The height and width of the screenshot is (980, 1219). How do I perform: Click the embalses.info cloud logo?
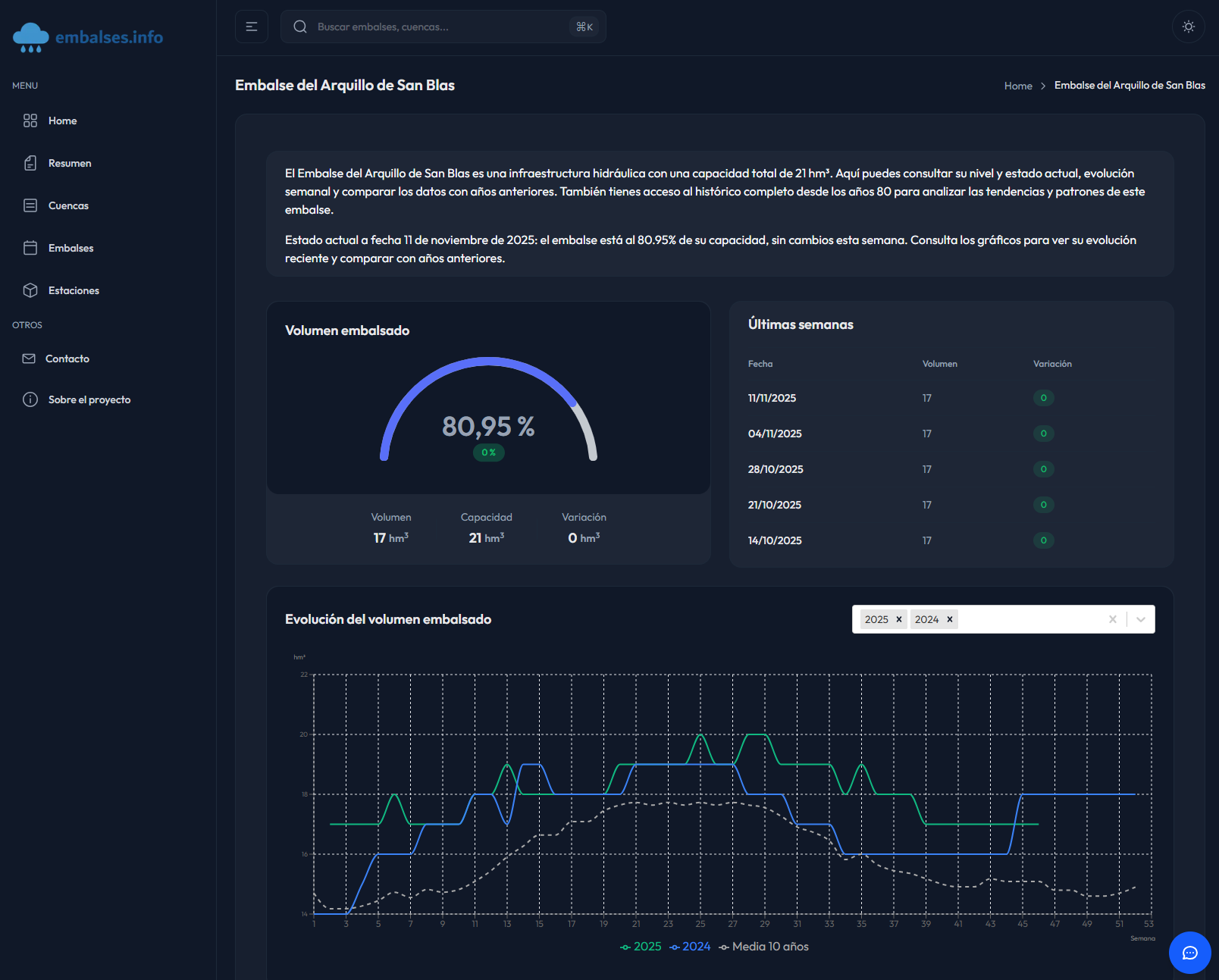click(x=31, y=37)
